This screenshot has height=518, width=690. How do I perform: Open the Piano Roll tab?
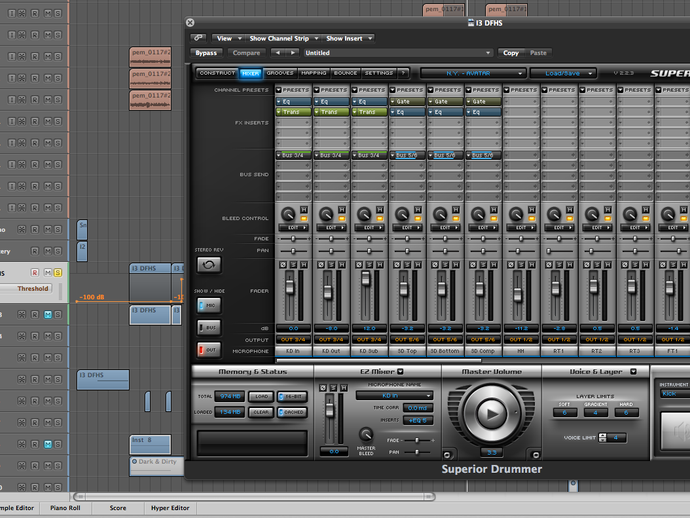(65, 508)
